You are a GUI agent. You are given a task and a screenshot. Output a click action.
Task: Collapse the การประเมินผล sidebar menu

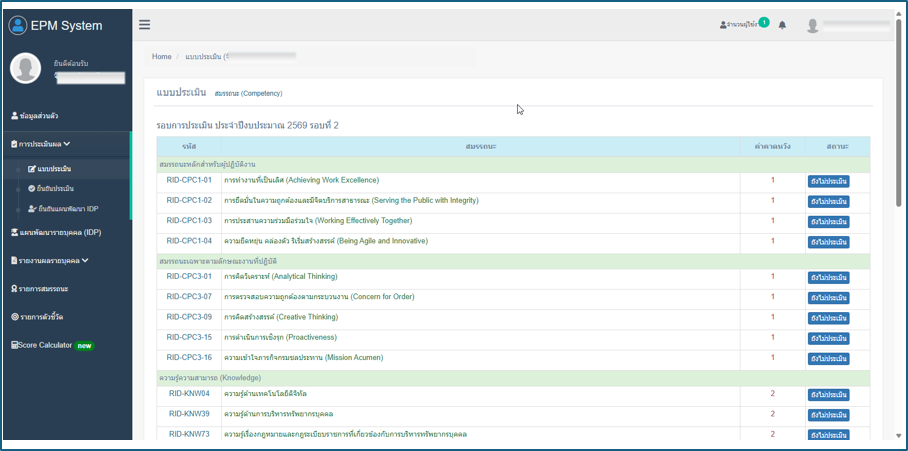tap(41, 144)
